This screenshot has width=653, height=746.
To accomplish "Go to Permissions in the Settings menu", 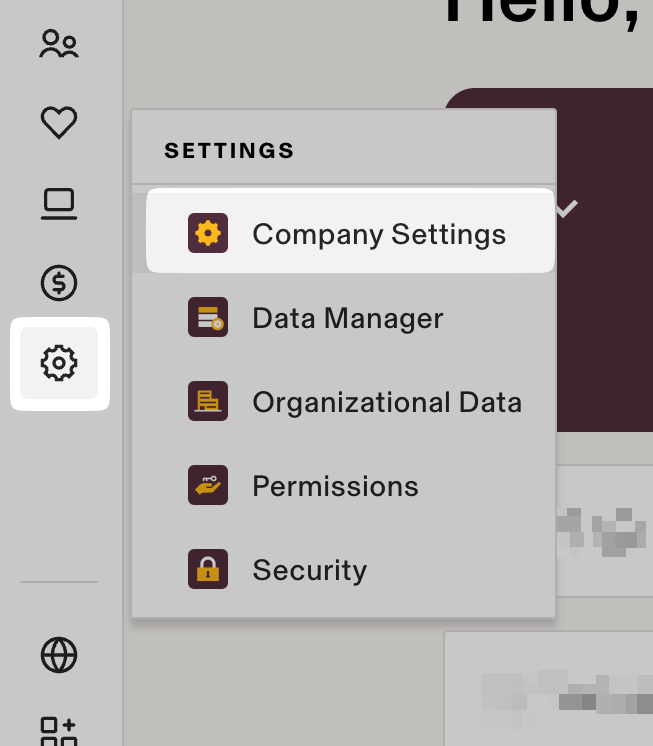I will [x=335, y=486].
